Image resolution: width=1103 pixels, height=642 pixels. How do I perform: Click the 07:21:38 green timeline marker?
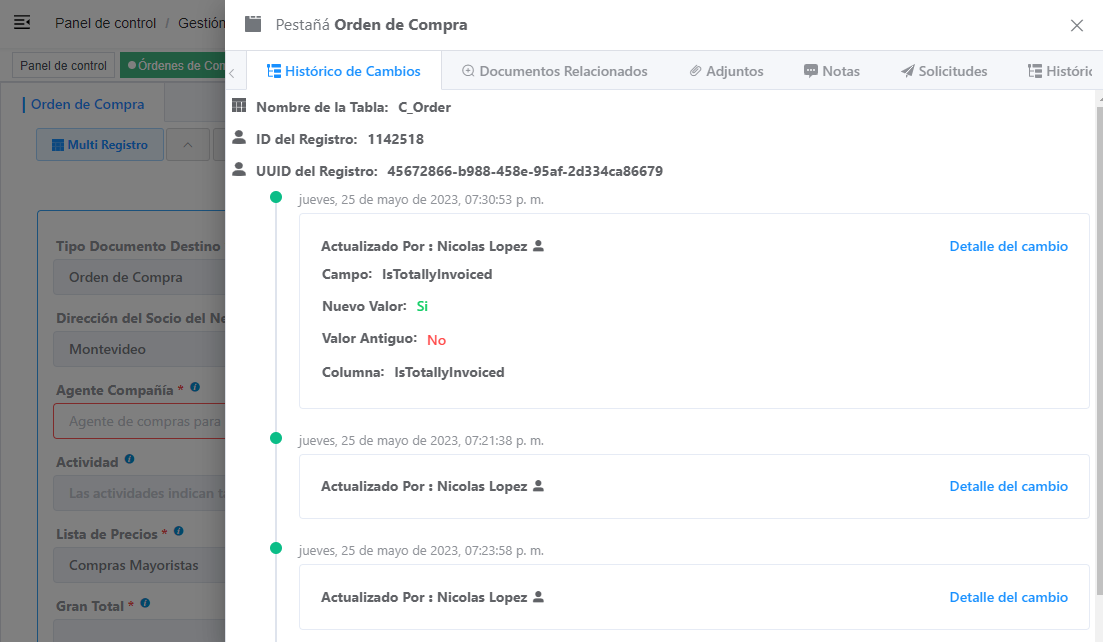(x=276, y=438)
